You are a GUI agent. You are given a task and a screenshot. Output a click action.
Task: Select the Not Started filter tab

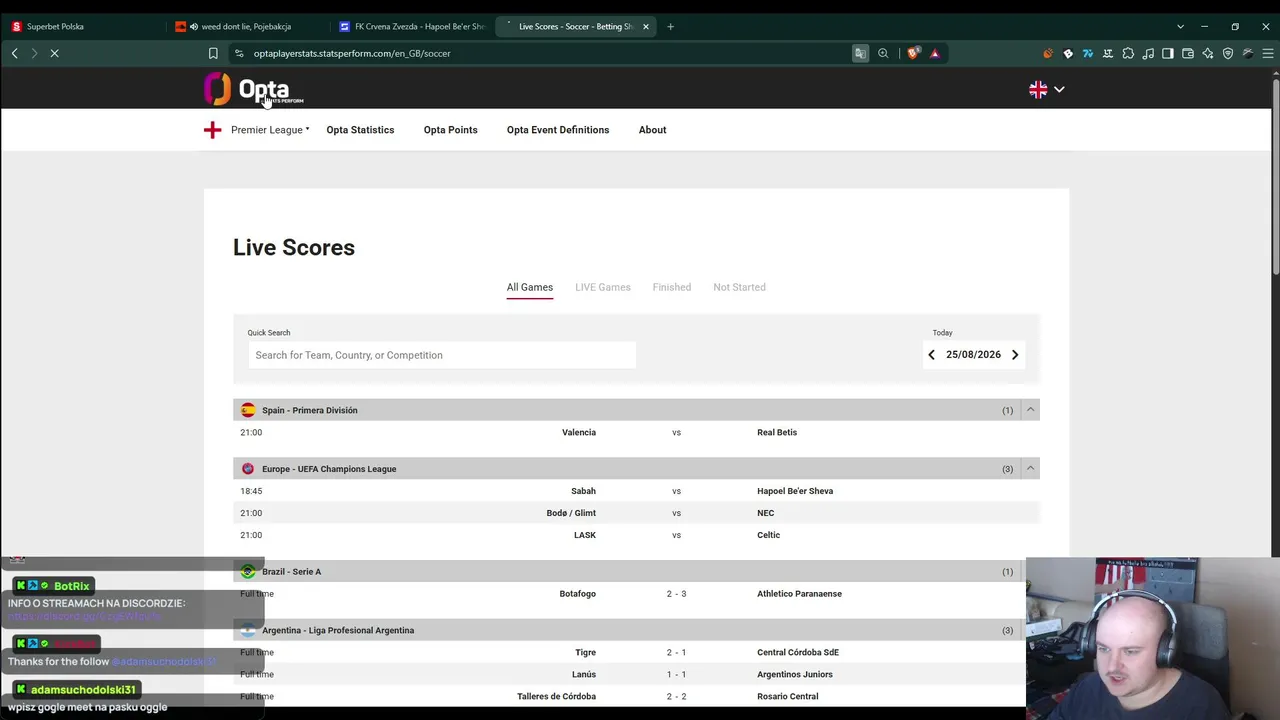click(x=739, y=287)
